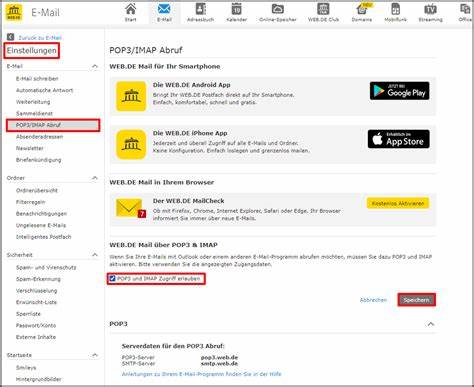Collapse the Ordner sidebar section
Image resolution: width=474 pixels, height=387 pixels.
tap(95, 178)
